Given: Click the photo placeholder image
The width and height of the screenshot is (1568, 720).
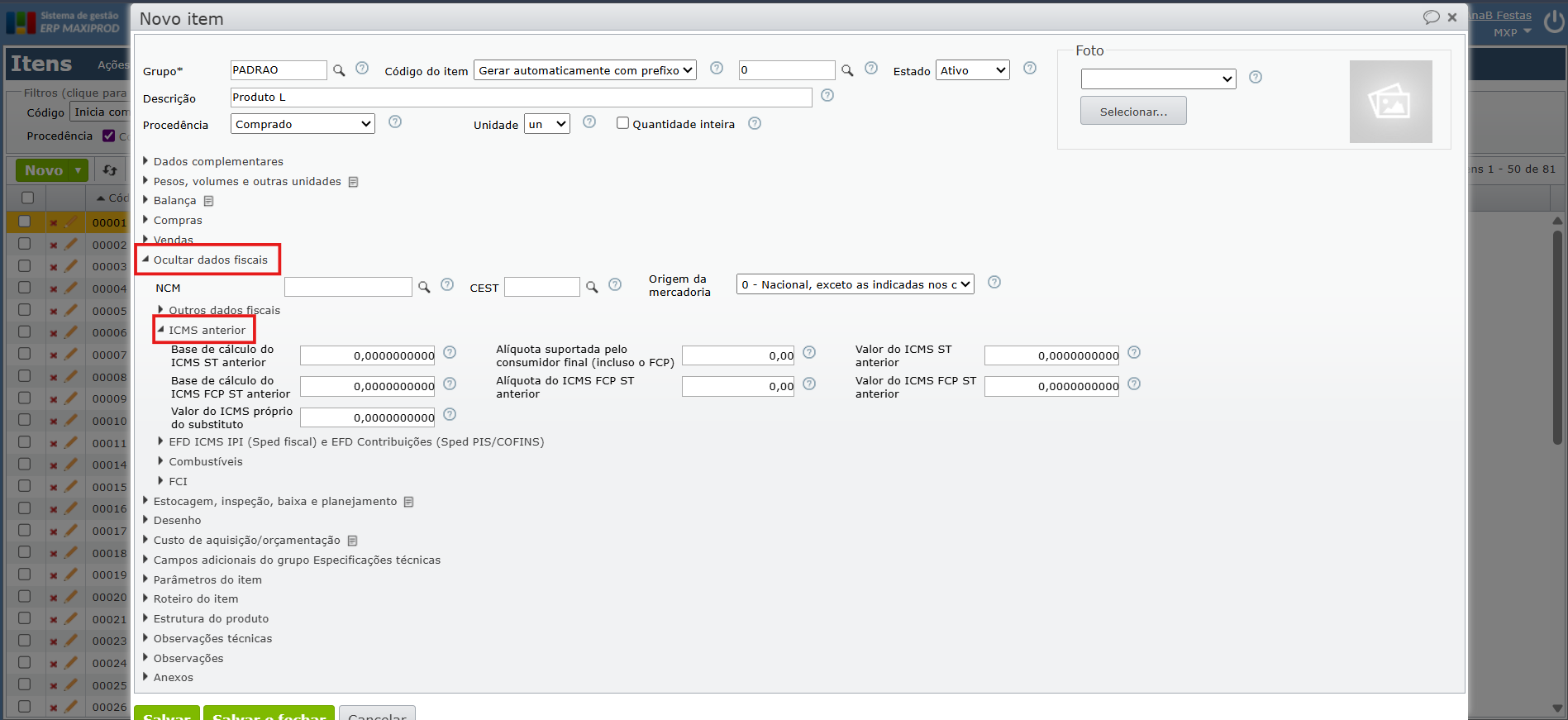Looking at the screenshot, I should (x=1390, y=102).
